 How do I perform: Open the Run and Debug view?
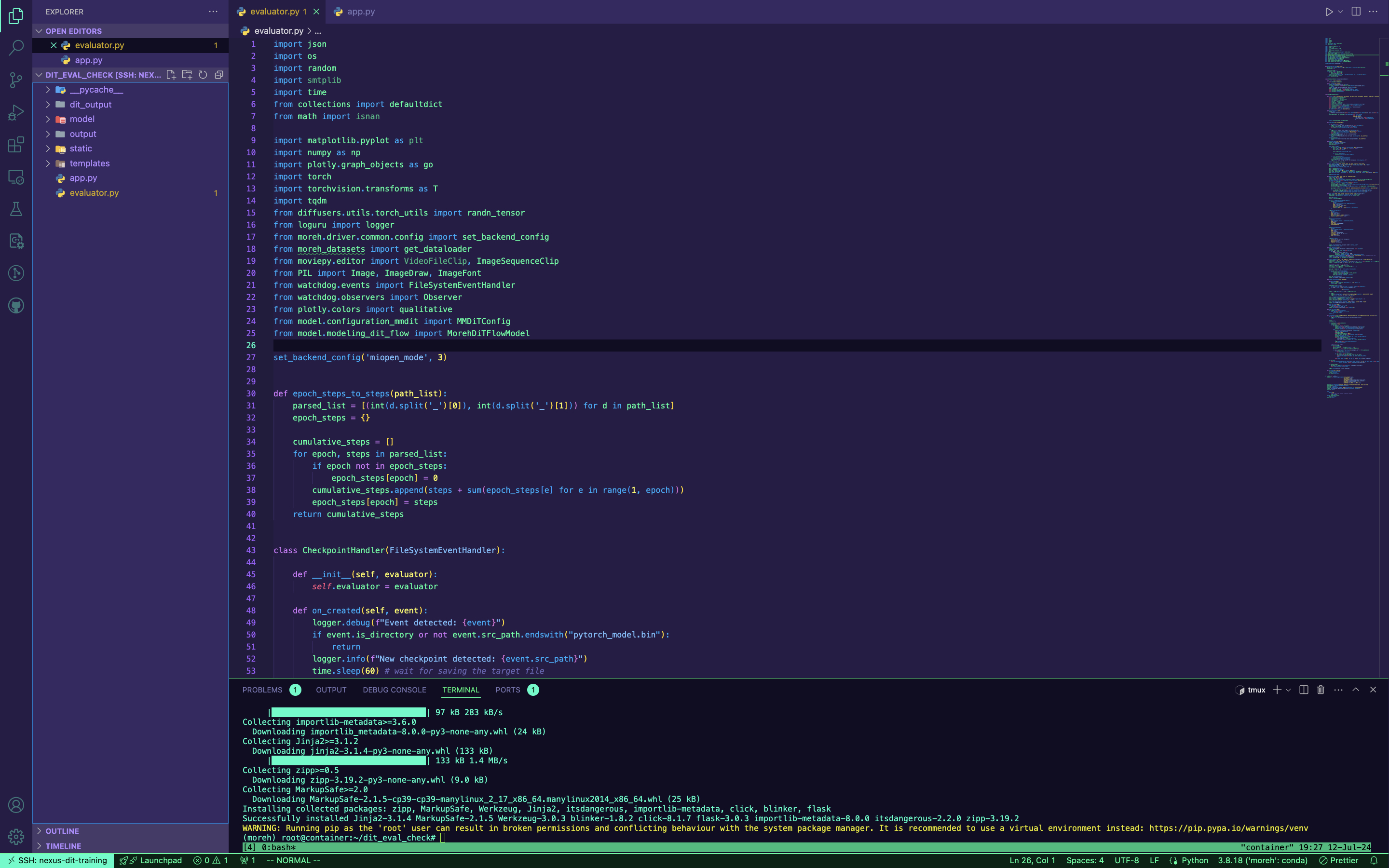[16, 112]
